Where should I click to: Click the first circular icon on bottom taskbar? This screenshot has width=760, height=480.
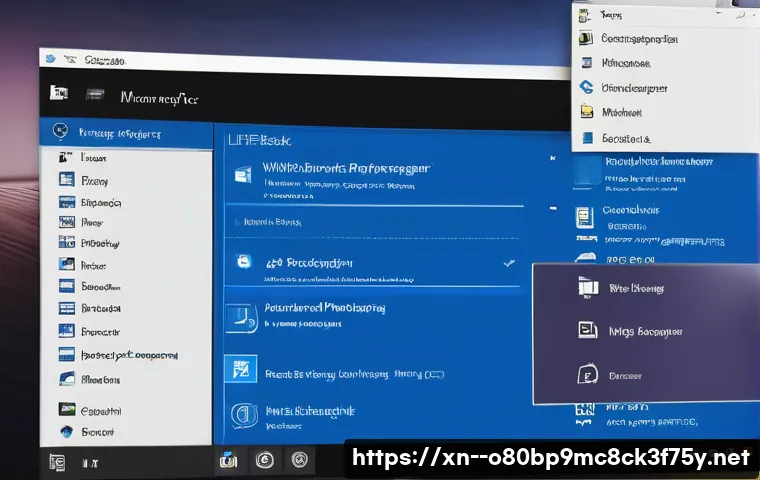pos(265,460)
